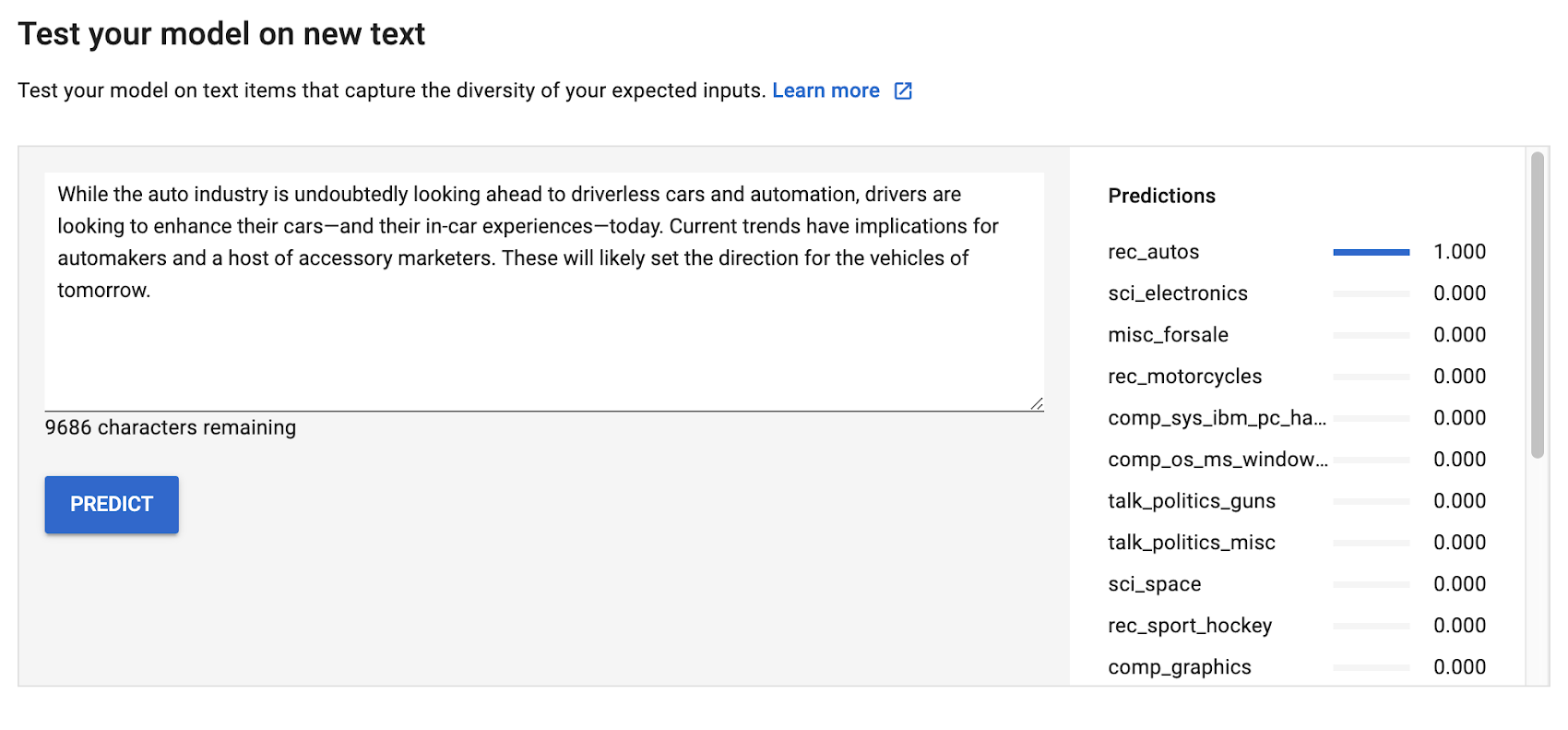
Task: Click the 0.000 score for talk_politics_guns
Action: (x=1459, y=501)
